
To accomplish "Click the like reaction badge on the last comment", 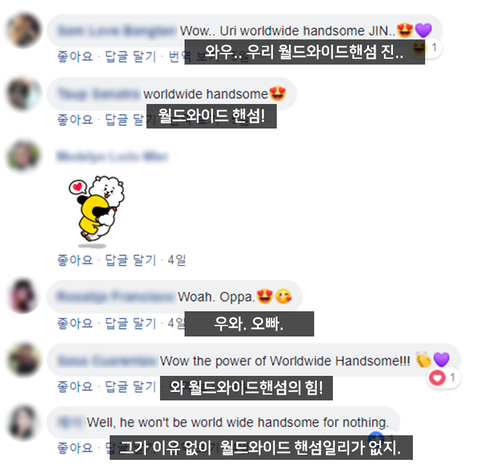I will click(x=376, y=436).
